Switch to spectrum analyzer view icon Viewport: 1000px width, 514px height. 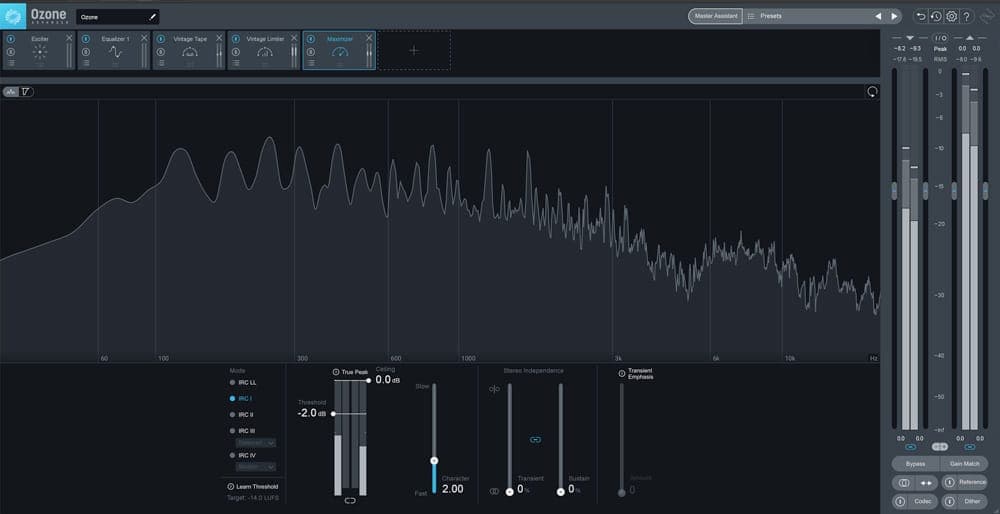coord(11,92)
